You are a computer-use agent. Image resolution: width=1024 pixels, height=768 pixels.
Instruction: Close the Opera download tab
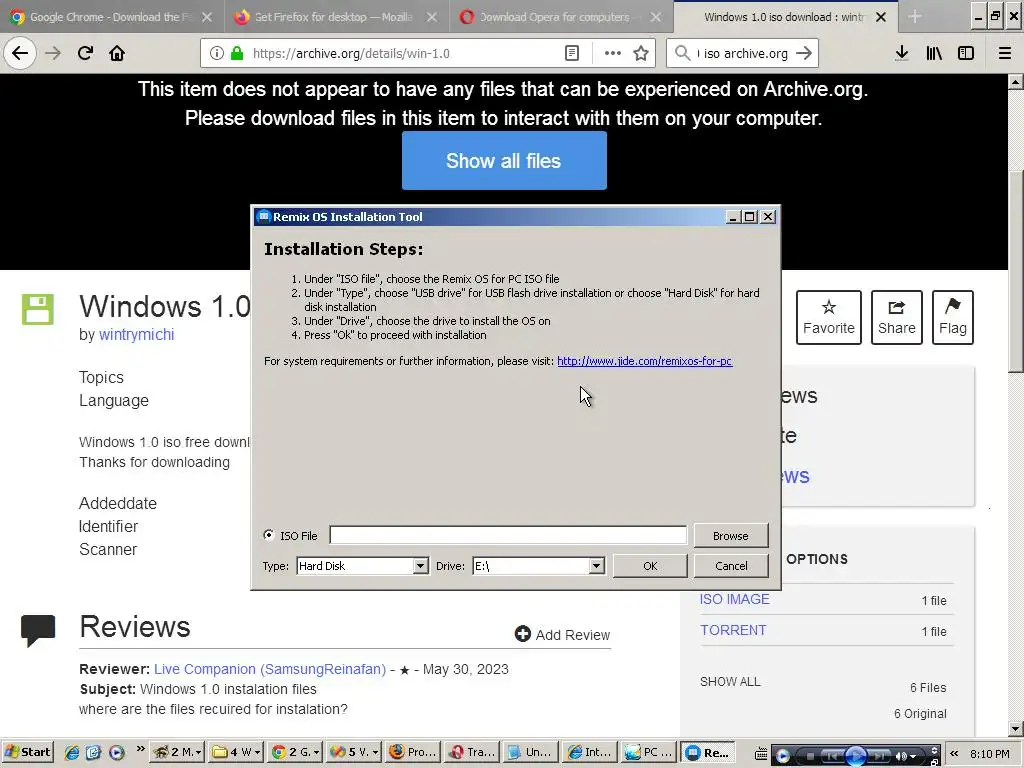click(656, 17)
